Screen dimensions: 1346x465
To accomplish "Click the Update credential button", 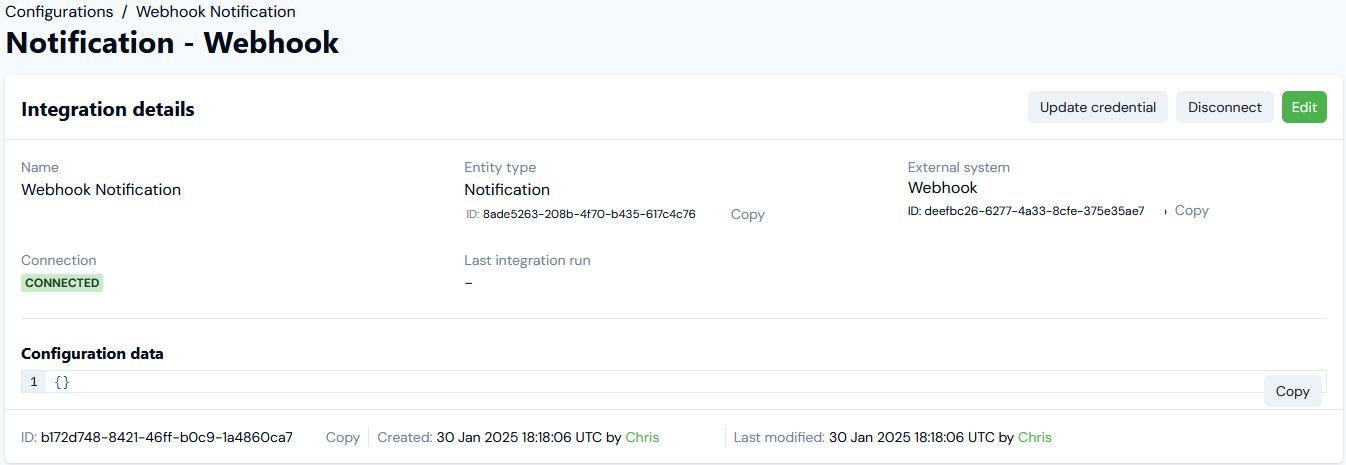I will tap(1097, 107).
